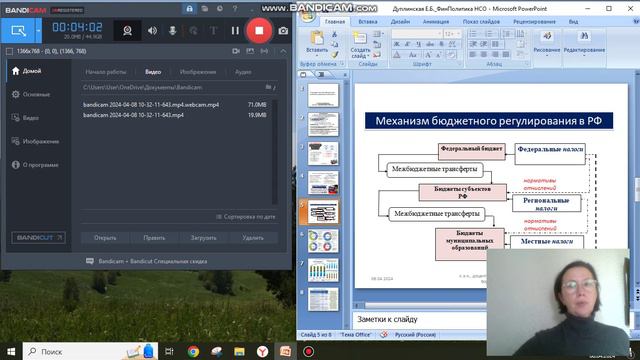Open the Рисование dropdown in ribbon
The height and width of the screenshot is (360, 640).
point(547,43)
